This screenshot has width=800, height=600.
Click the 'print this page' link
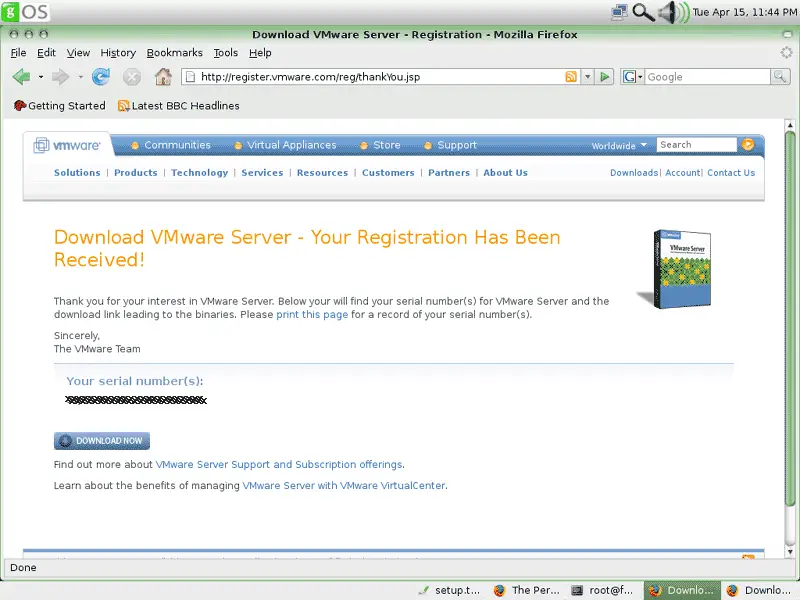312,314
